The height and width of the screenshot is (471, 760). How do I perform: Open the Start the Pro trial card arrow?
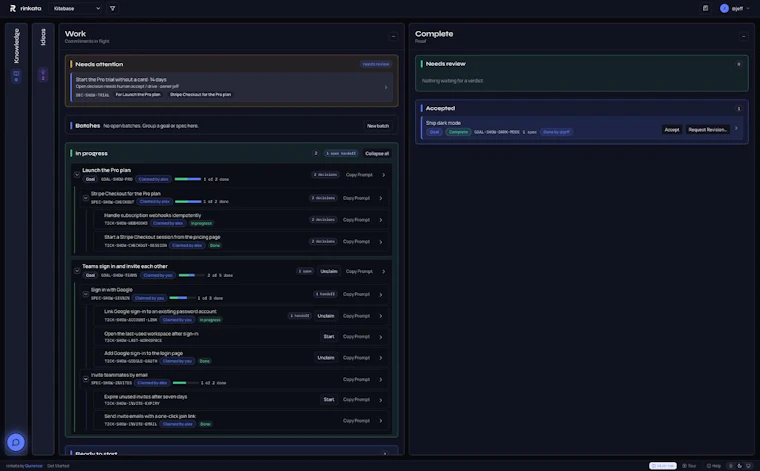point(386,87)
